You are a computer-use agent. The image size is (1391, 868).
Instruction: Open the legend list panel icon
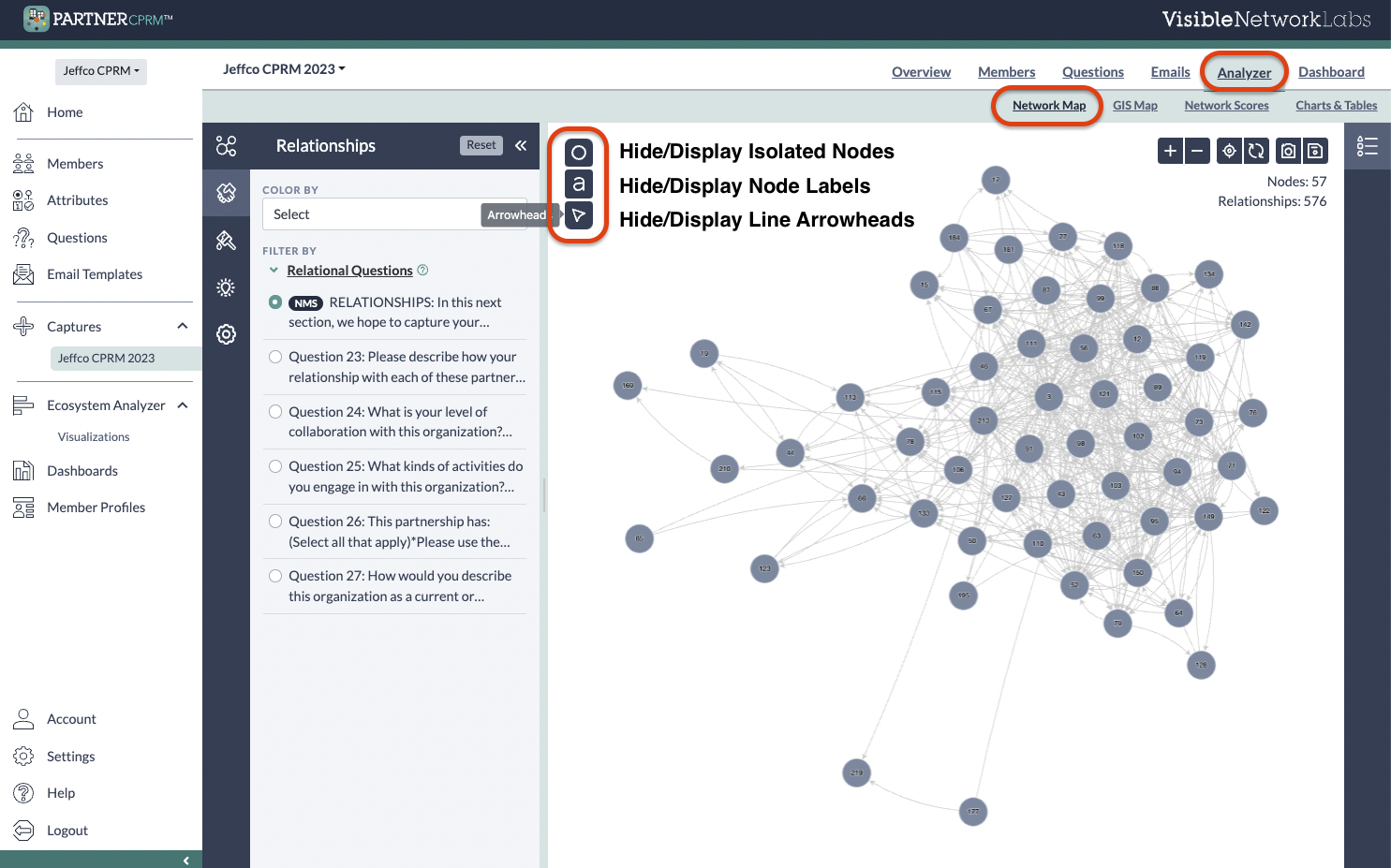pyautogui.click(x=1368, y=146)
